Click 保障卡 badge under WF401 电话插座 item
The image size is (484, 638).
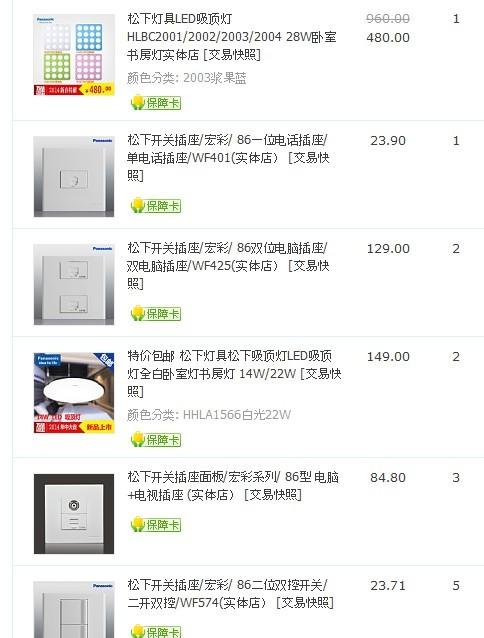(x=156, y=205)
